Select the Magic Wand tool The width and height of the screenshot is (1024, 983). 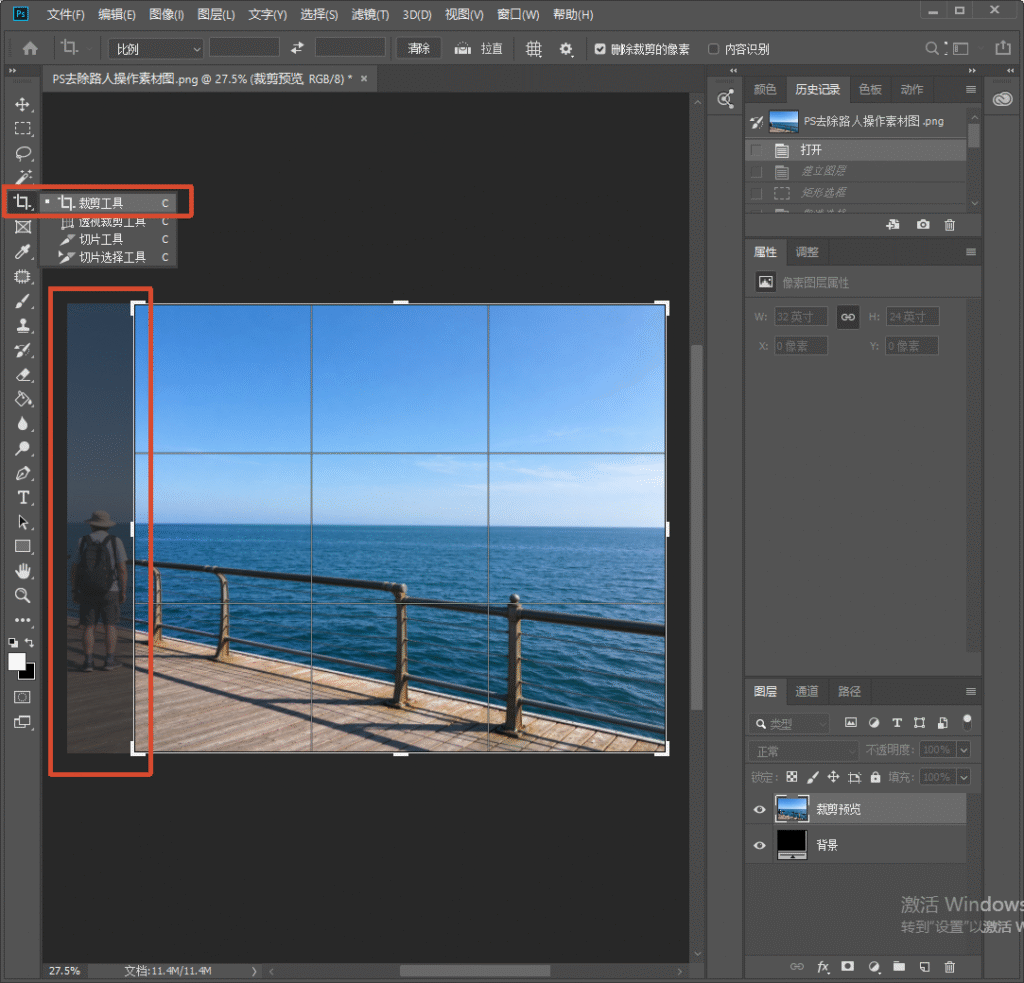pos(23,177)
